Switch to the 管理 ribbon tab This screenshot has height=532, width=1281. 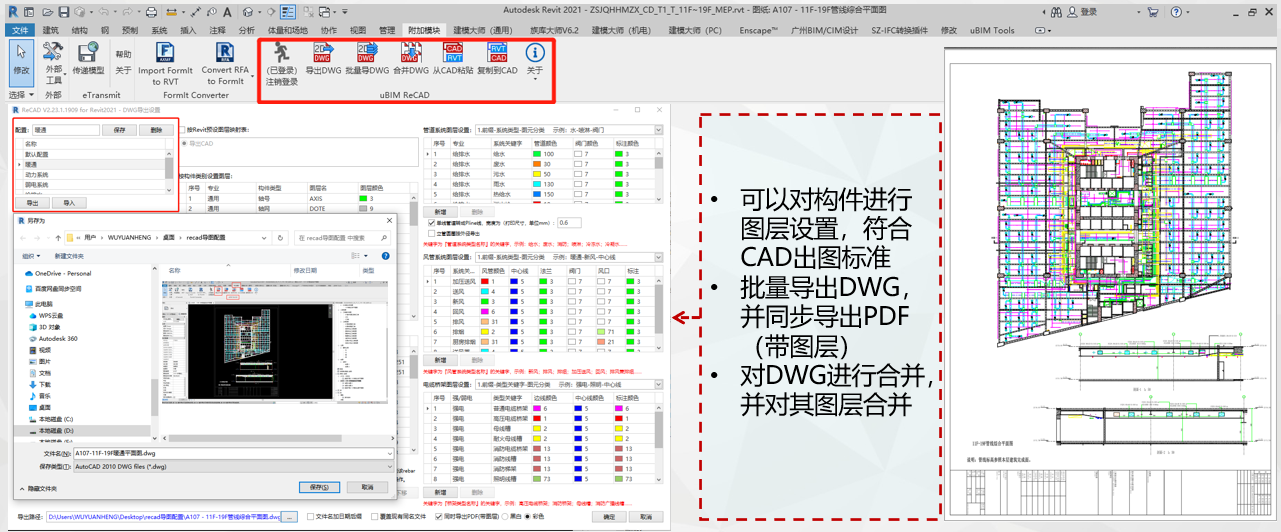pos(387,30)
